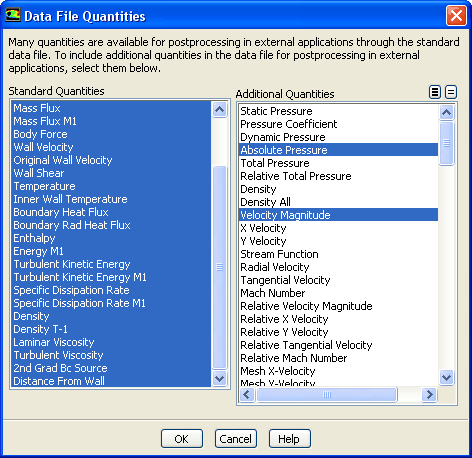Click the Additional Quantities vertical scrollbar thumb
The height and width of the screenshot is (458, 472).
click(447, 143)
